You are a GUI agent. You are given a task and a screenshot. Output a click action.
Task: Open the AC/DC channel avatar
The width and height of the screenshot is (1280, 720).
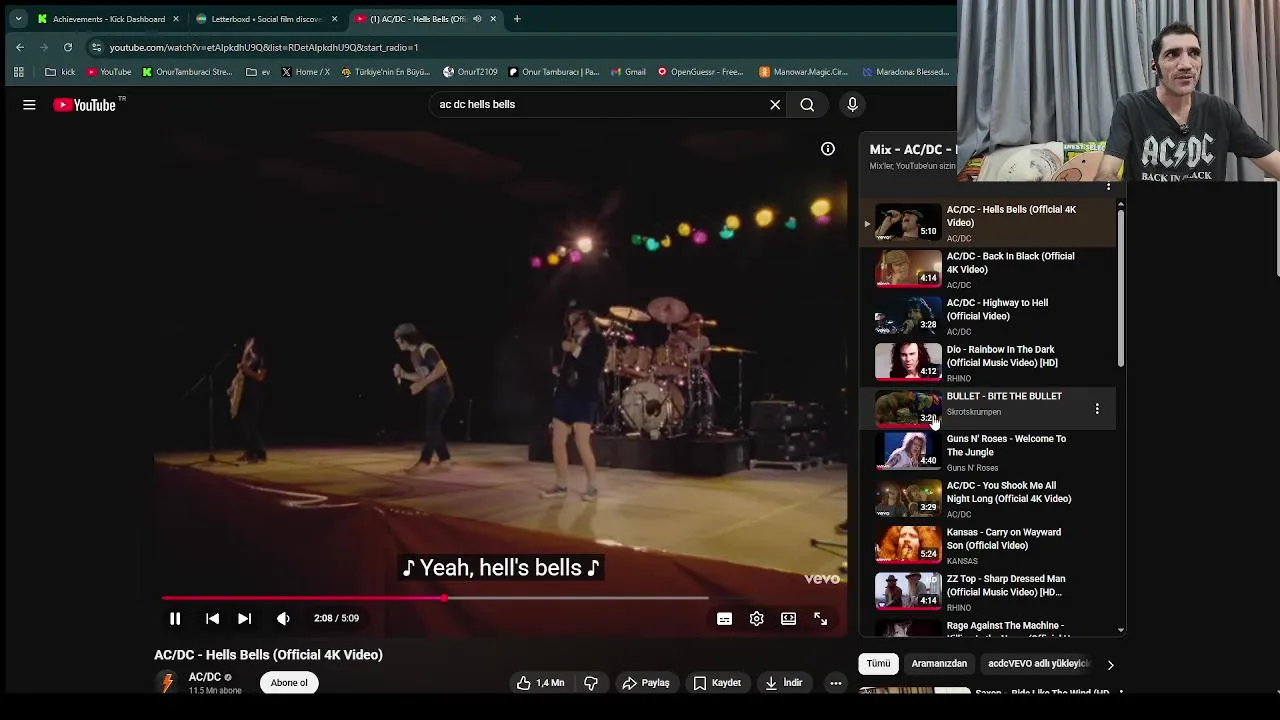pyautogui.click(x=167, y=683)
